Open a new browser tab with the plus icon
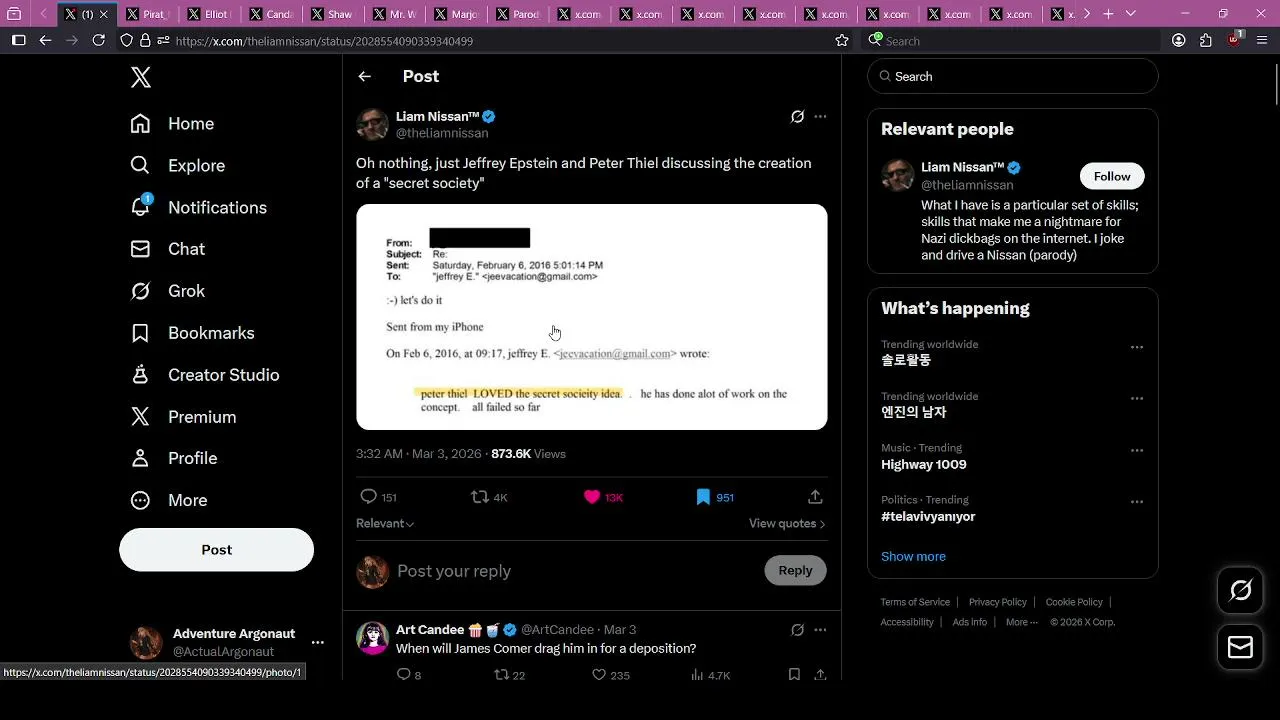 [1108, 14]
